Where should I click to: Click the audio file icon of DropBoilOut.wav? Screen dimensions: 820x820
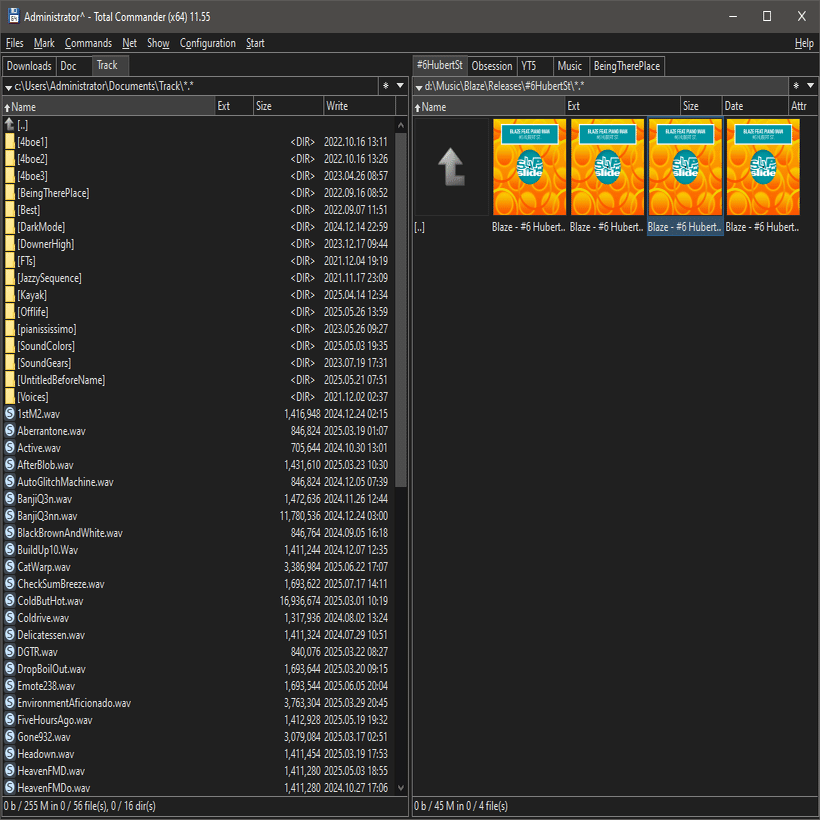pos(9,668)
